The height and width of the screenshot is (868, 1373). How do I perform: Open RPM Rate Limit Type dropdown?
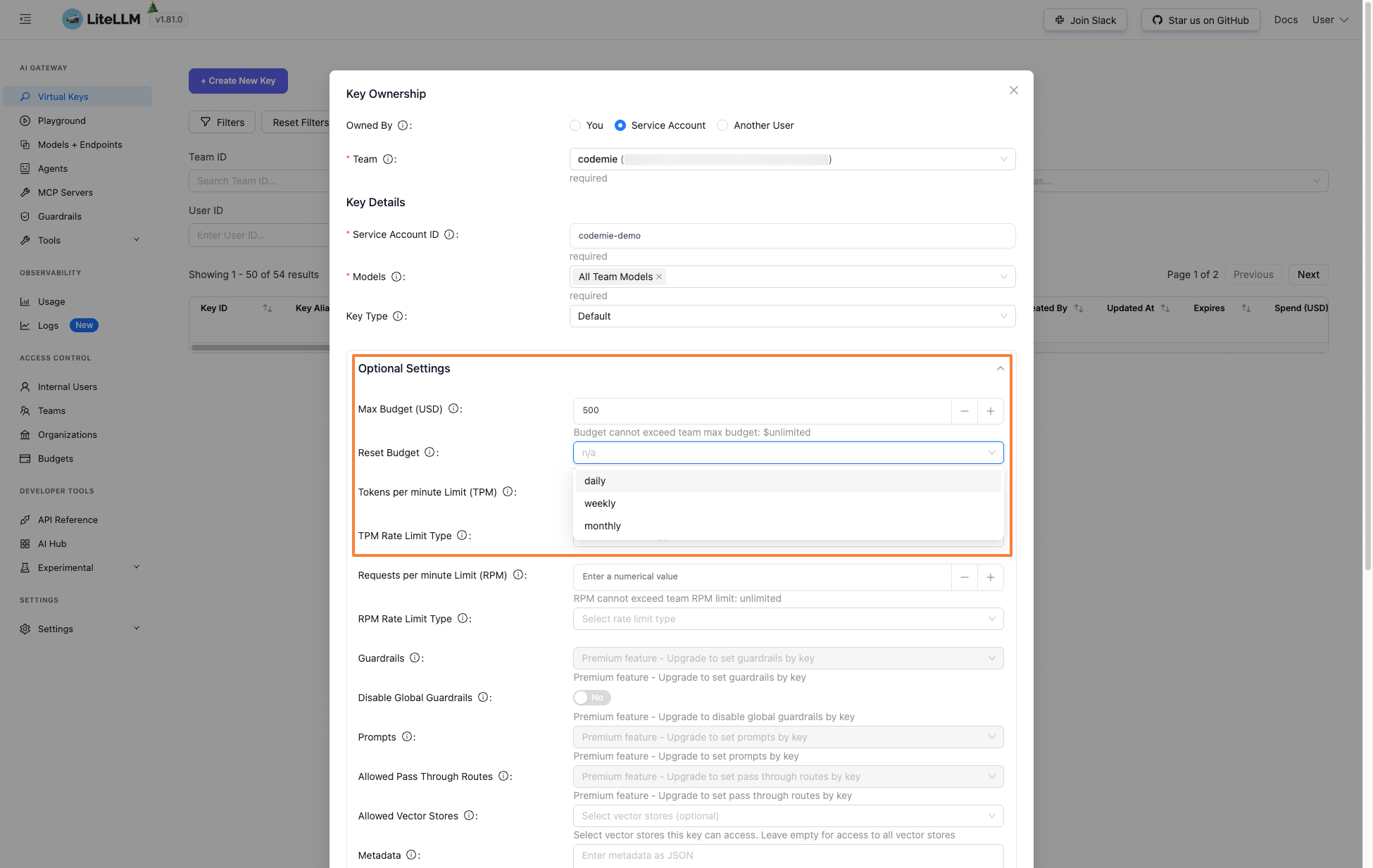coord(788,619)
